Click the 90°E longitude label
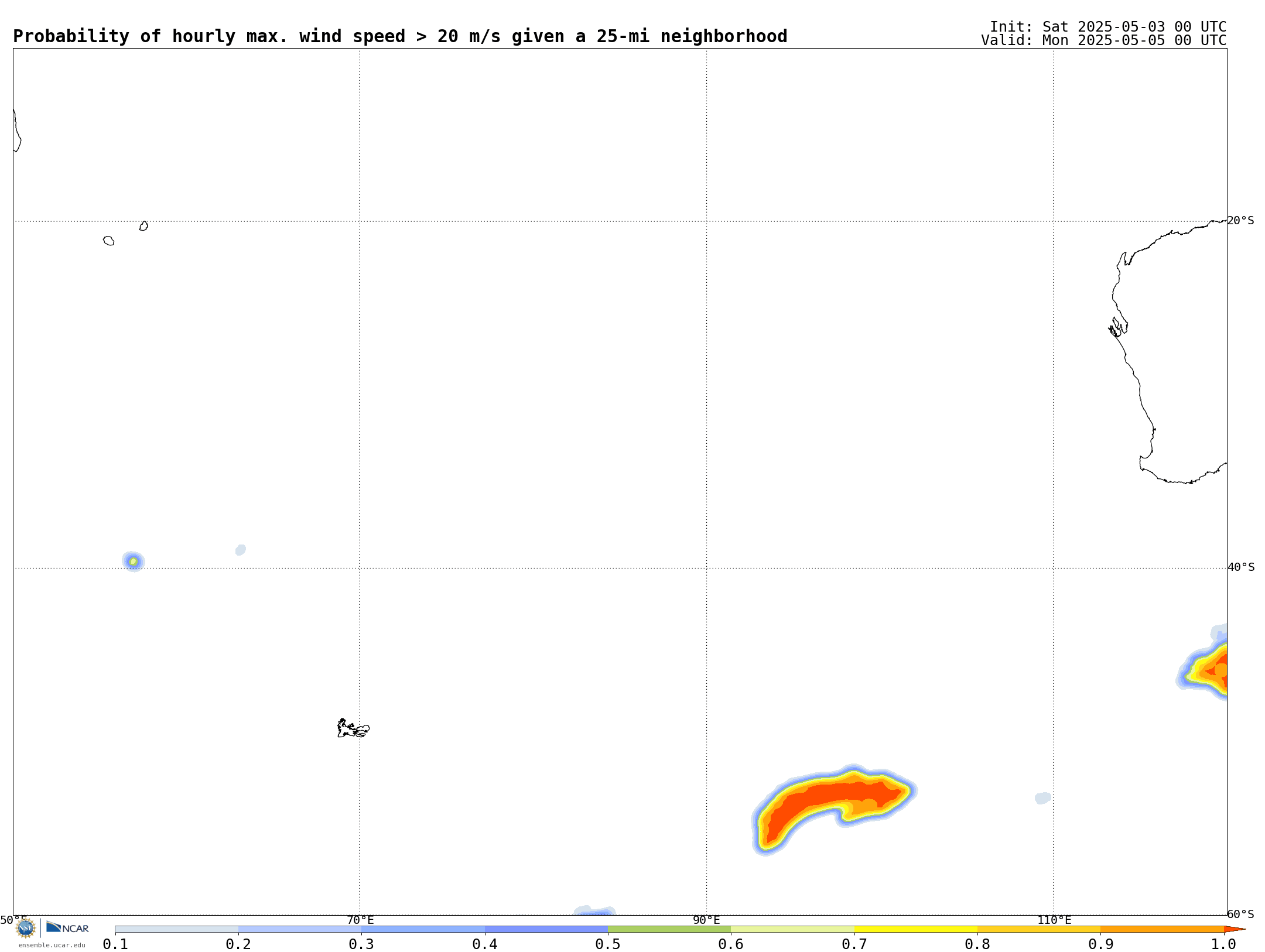The height and width of the screenshot is (952, 1265). pyautogui.click(x=706, y=920)
